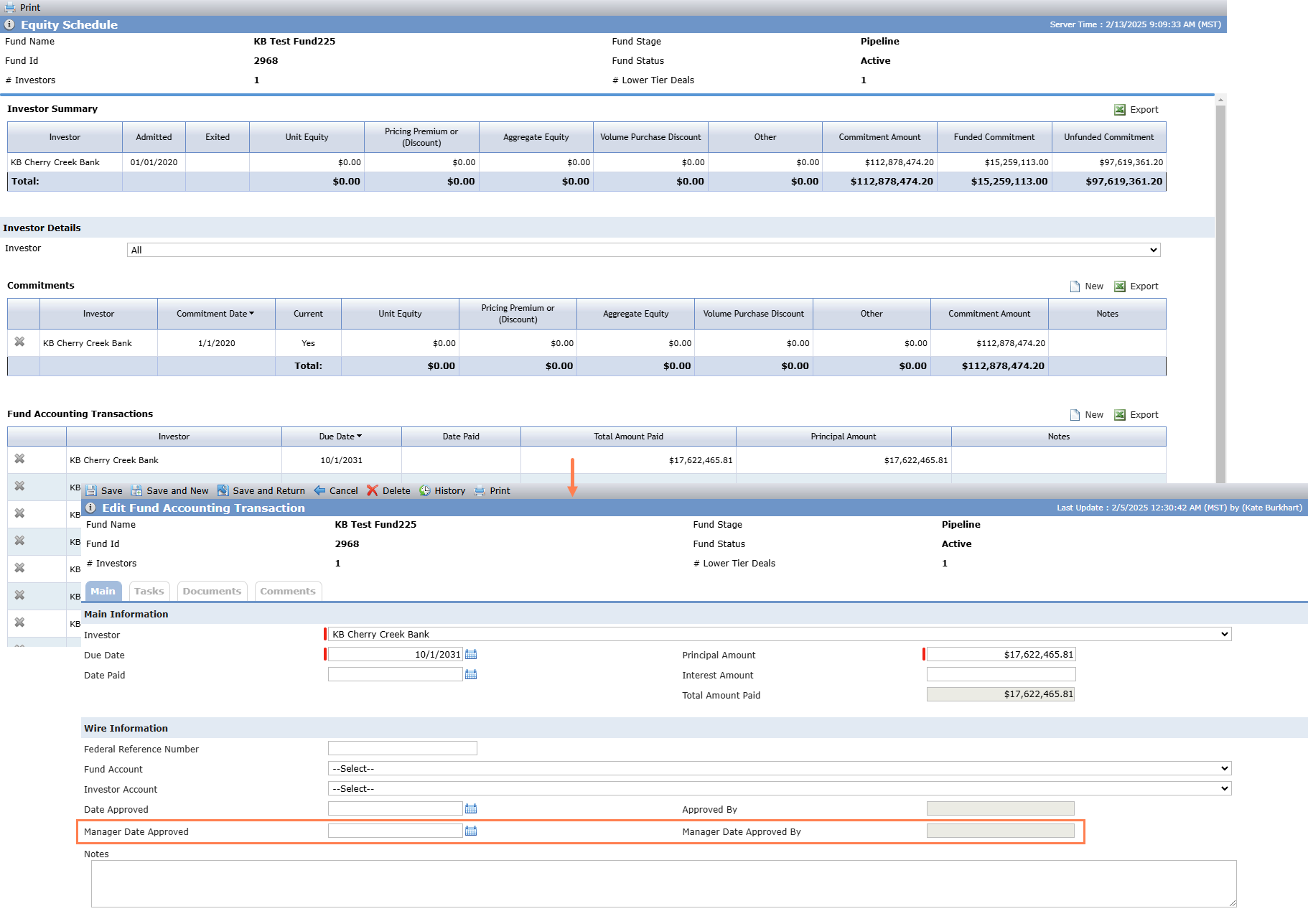Click the Principal Amount input field

click(1001, 654)
